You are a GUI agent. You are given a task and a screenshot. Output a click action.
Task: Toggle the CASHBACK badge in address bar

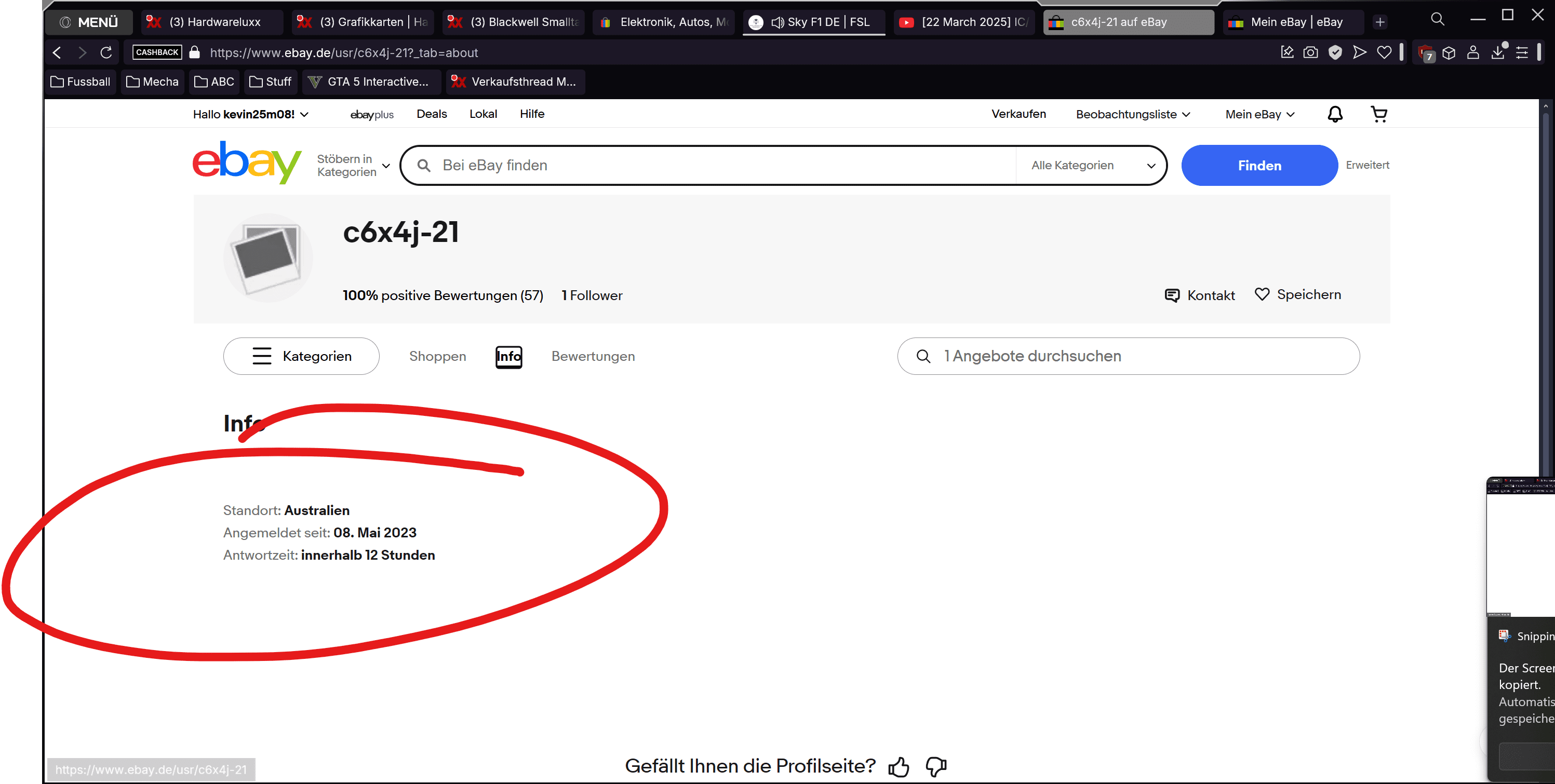pos(157,52)
